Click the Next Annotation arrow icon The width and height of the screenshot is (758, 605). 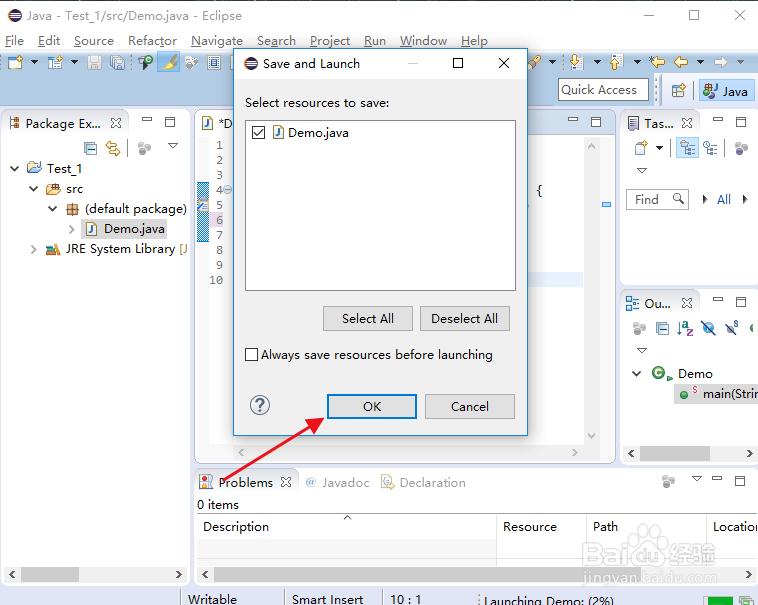pos(577,62)
